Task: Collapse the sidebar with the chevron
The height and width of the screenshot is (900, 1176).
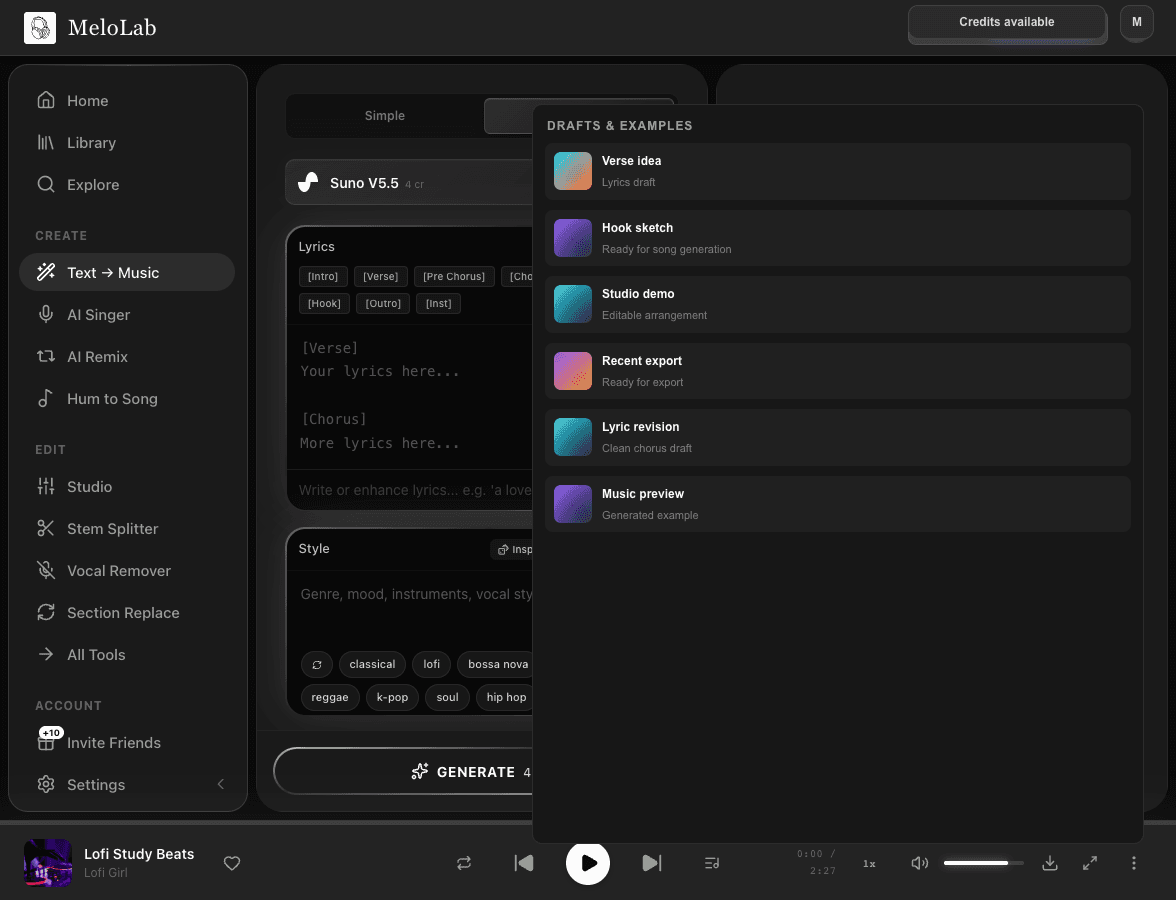Action: (x=220, y=784)
